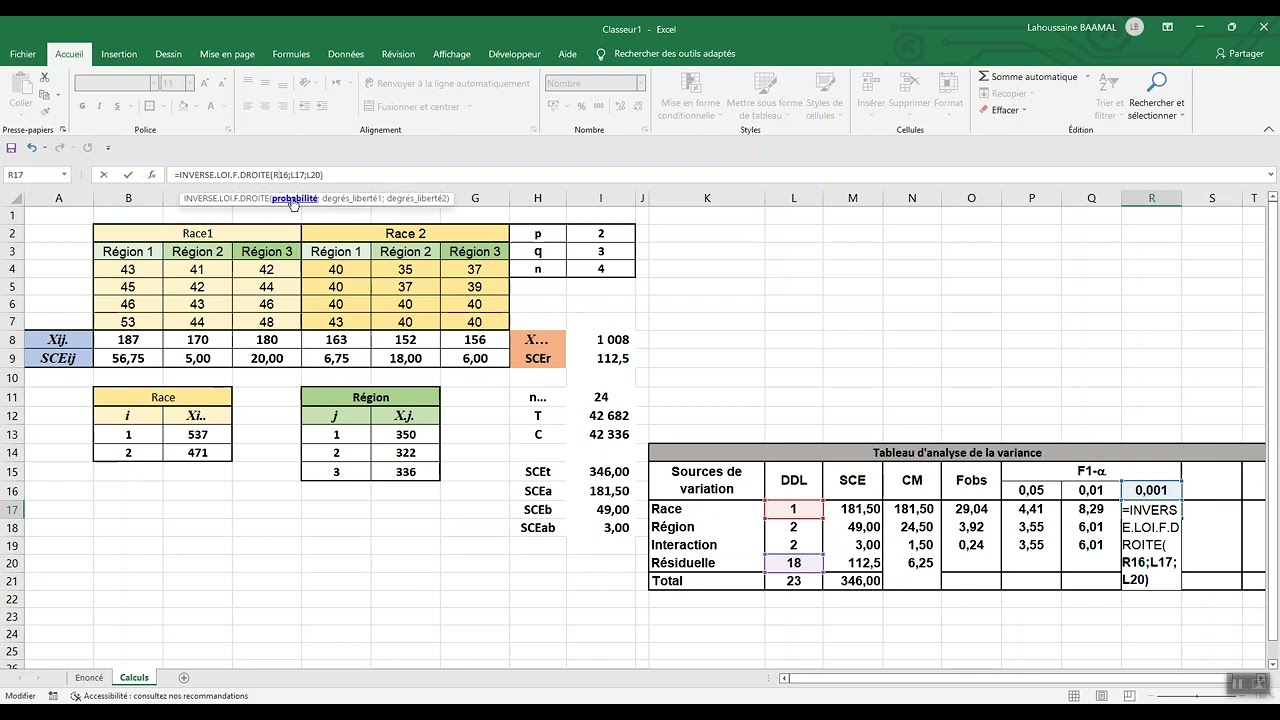Click the Cut scissors icon
Viewport: 1280px width, 720px height.
click(x=45, y=77)
